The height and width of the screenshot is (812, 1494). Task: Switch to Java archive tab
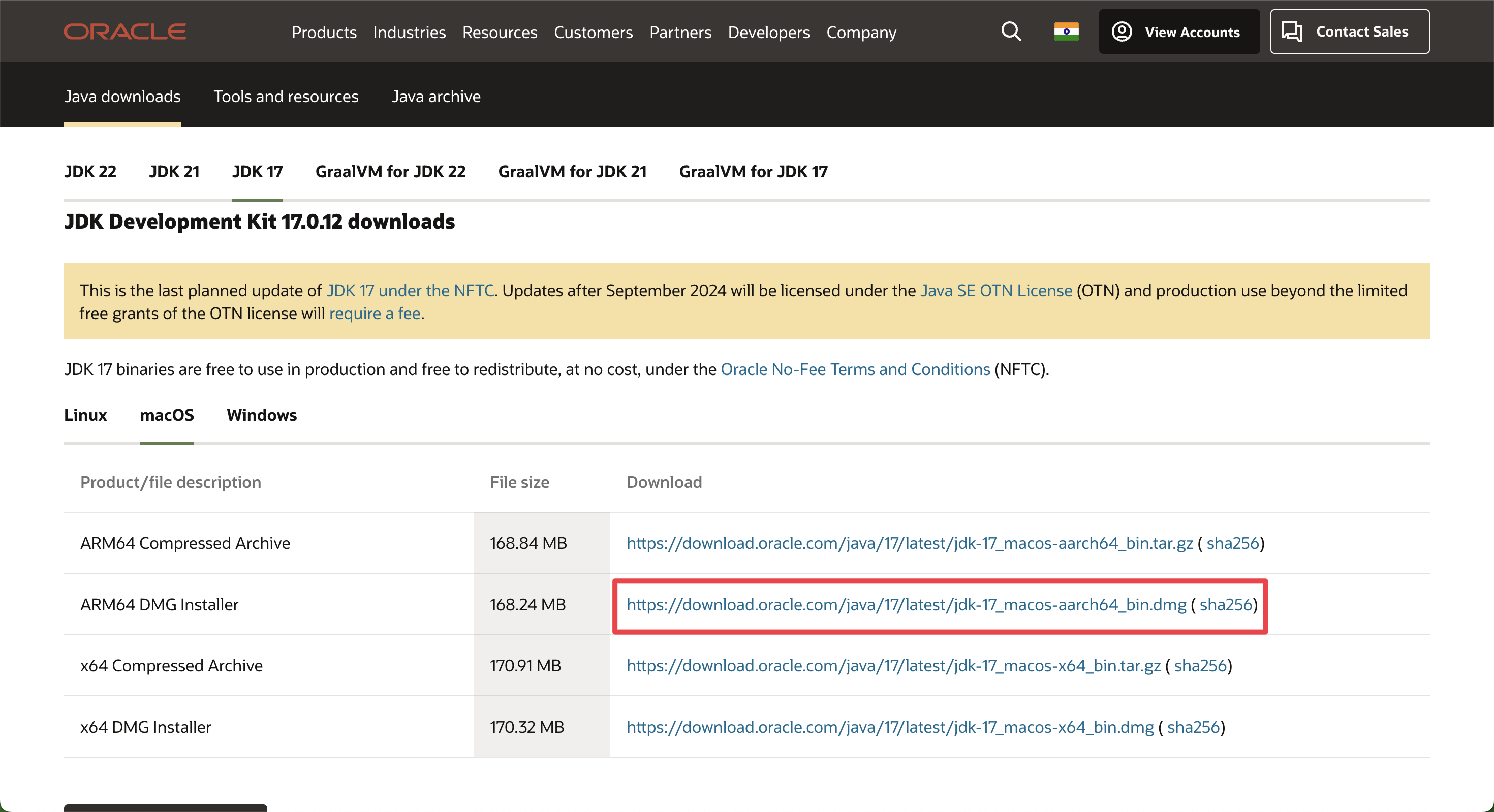pyautogui.click(x=436, y=96)
